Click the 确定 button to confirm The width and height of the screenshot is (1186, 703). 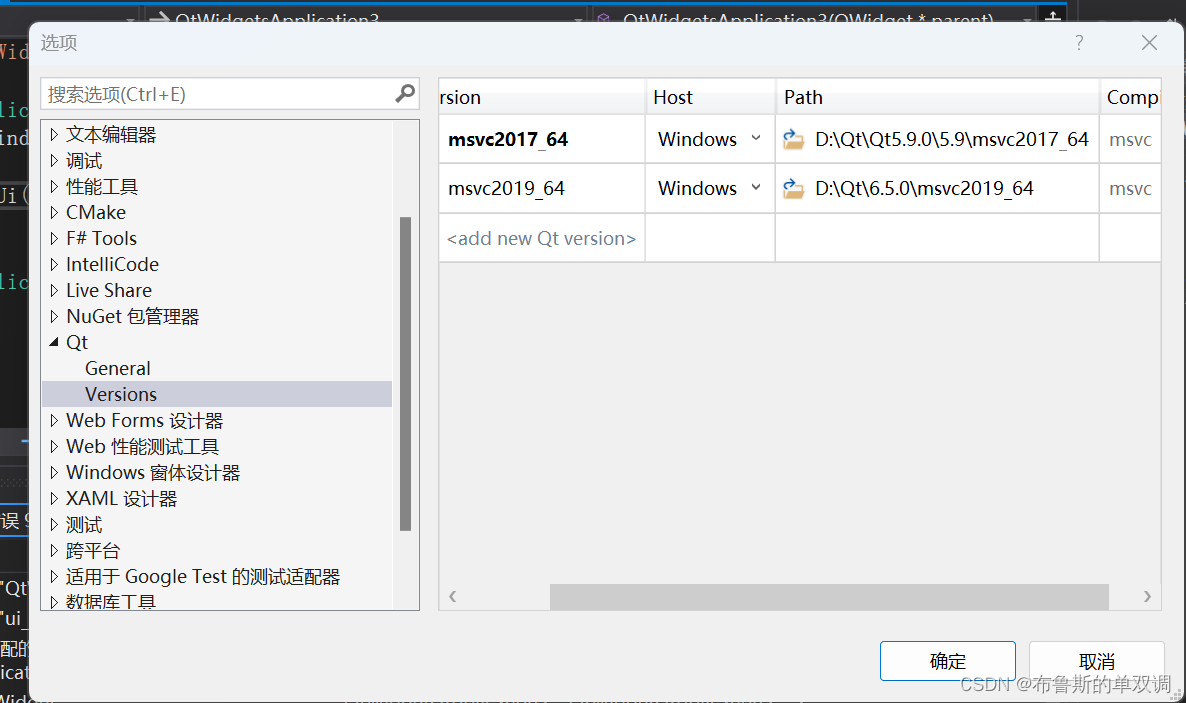tap(946, 661)
